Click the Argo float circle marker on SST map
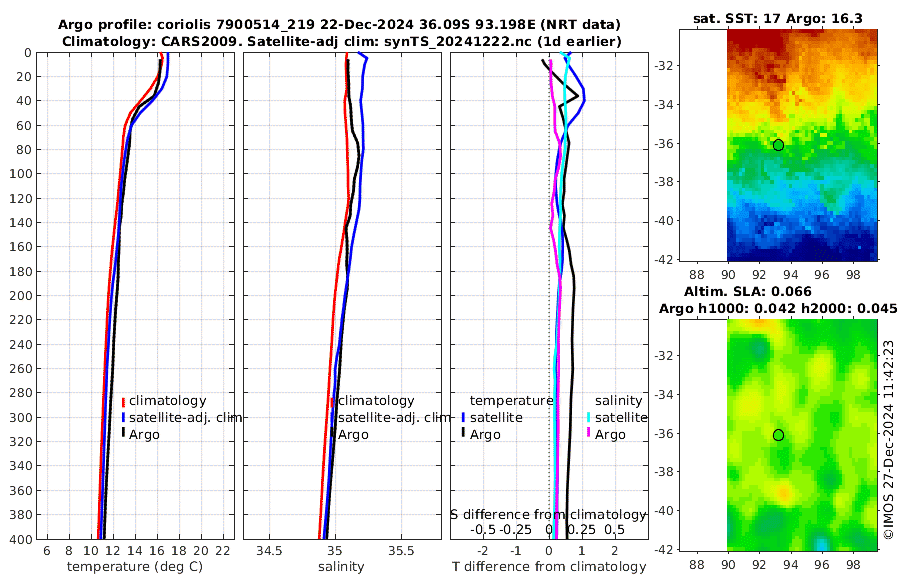 (x=778, y=145)
